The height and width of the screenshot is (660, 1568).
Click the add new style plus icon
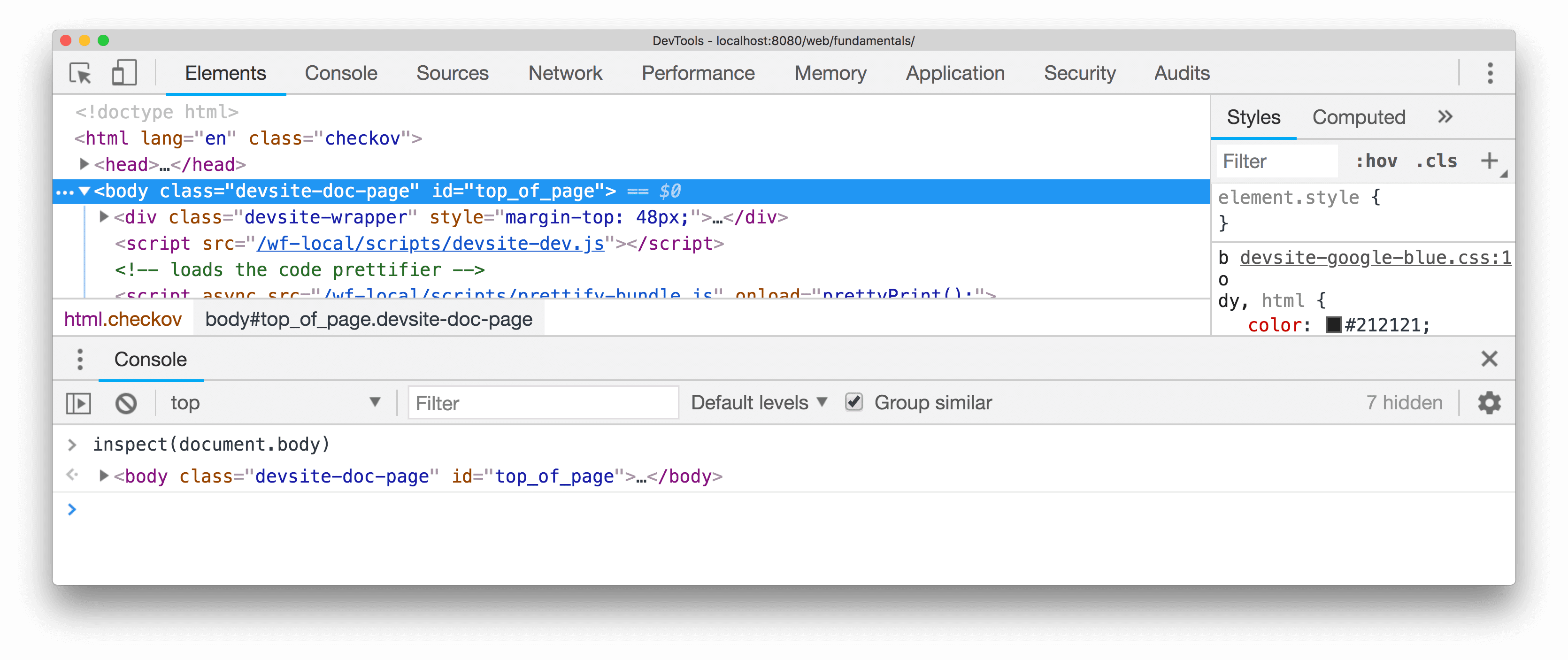click(1489, 161)
